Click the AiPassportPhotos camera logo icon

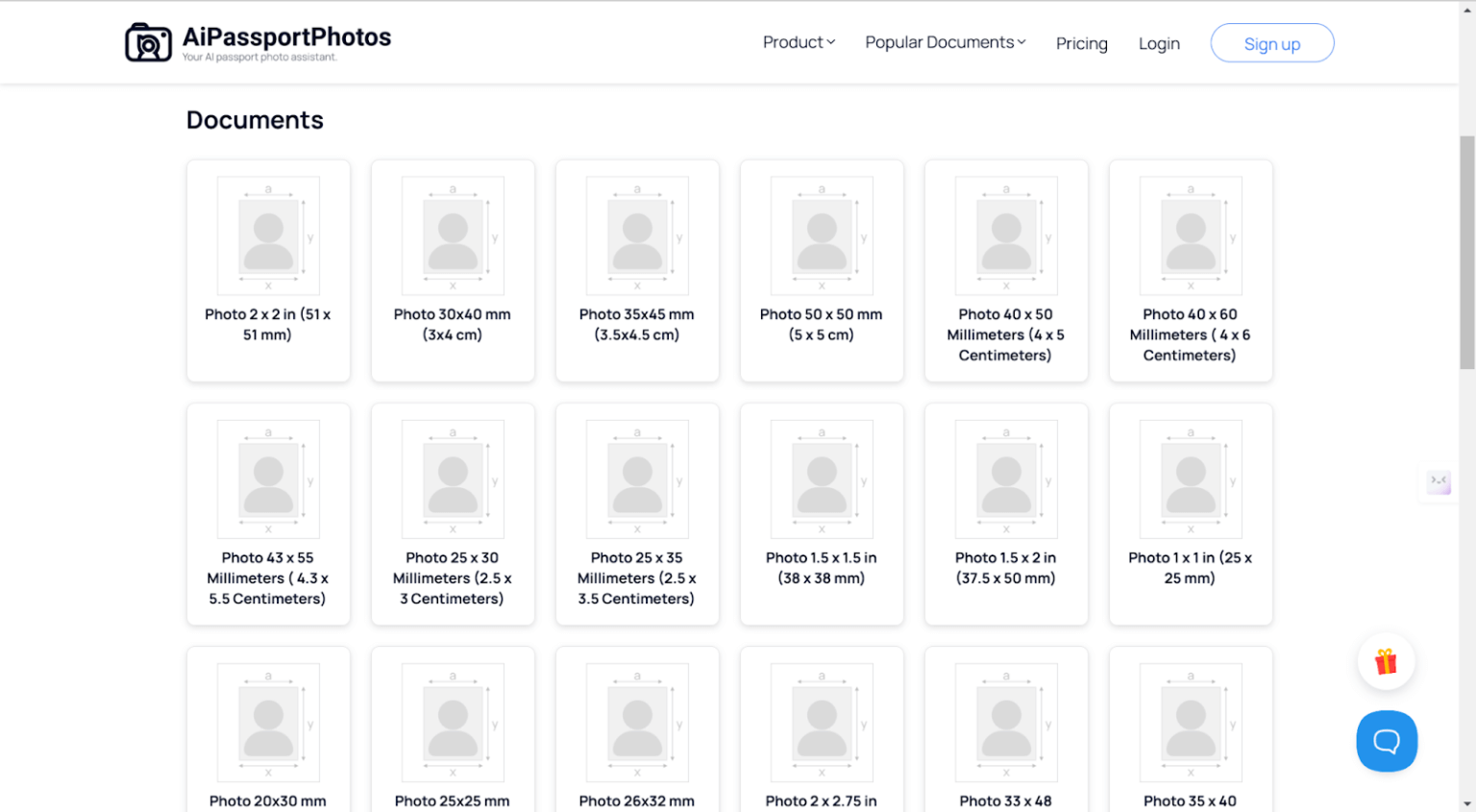pos(148,43)
